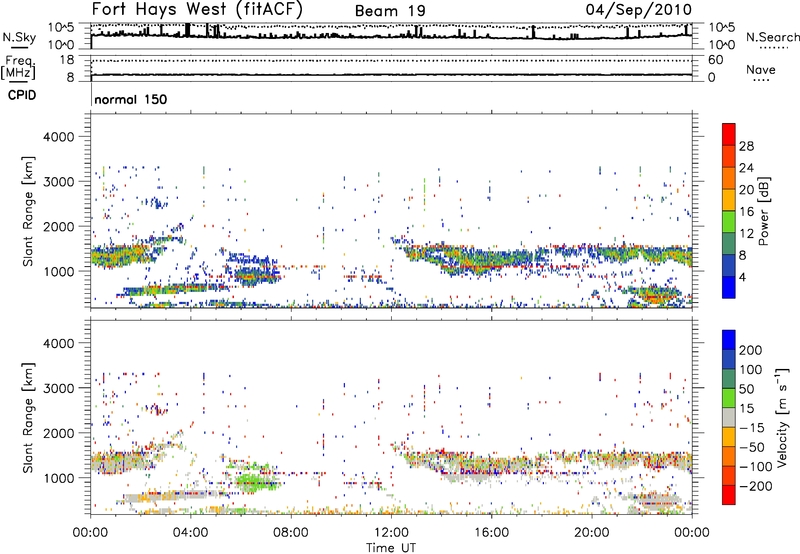Click the 'N.Search' legend label

(772, 37)
